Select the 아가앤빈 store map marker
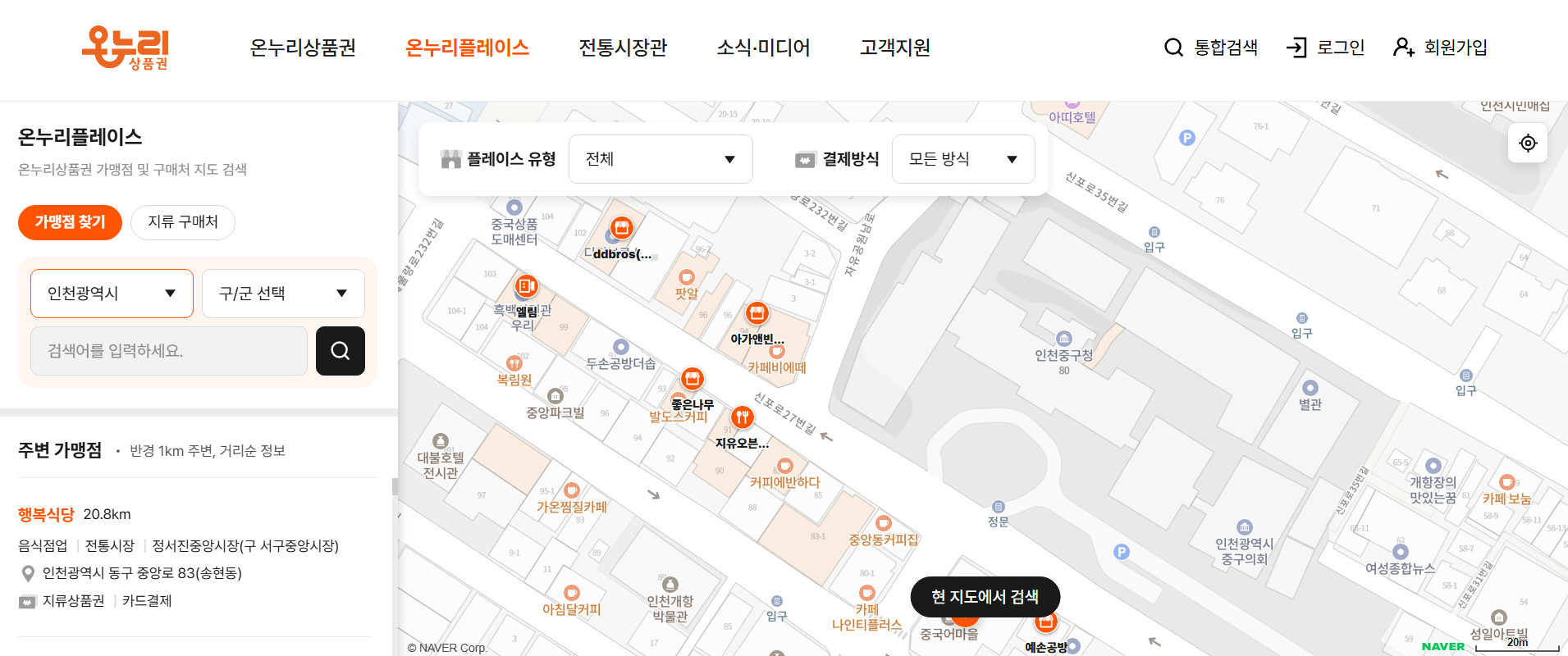 (x=757, y=312)
